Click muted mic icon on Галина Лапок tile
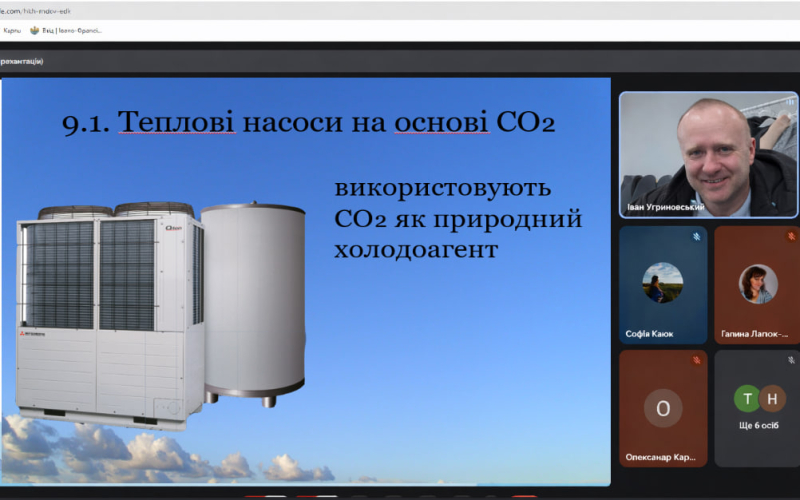The height and width of the screenshot is (500, 800). pyautogui.click(x=791, y=237)
